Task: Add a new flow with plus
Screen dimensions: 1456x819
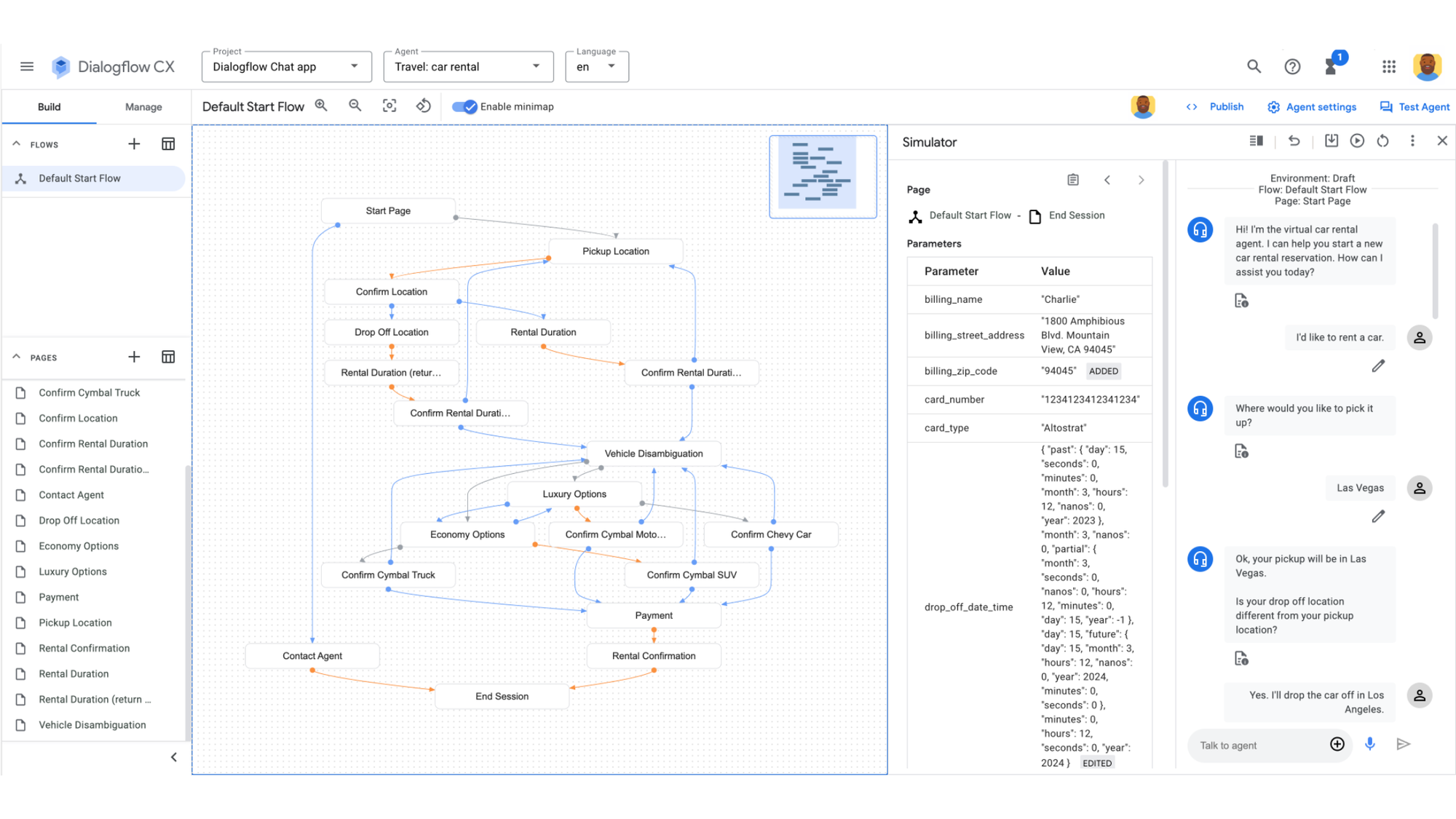Action: (x=134, y=144)
